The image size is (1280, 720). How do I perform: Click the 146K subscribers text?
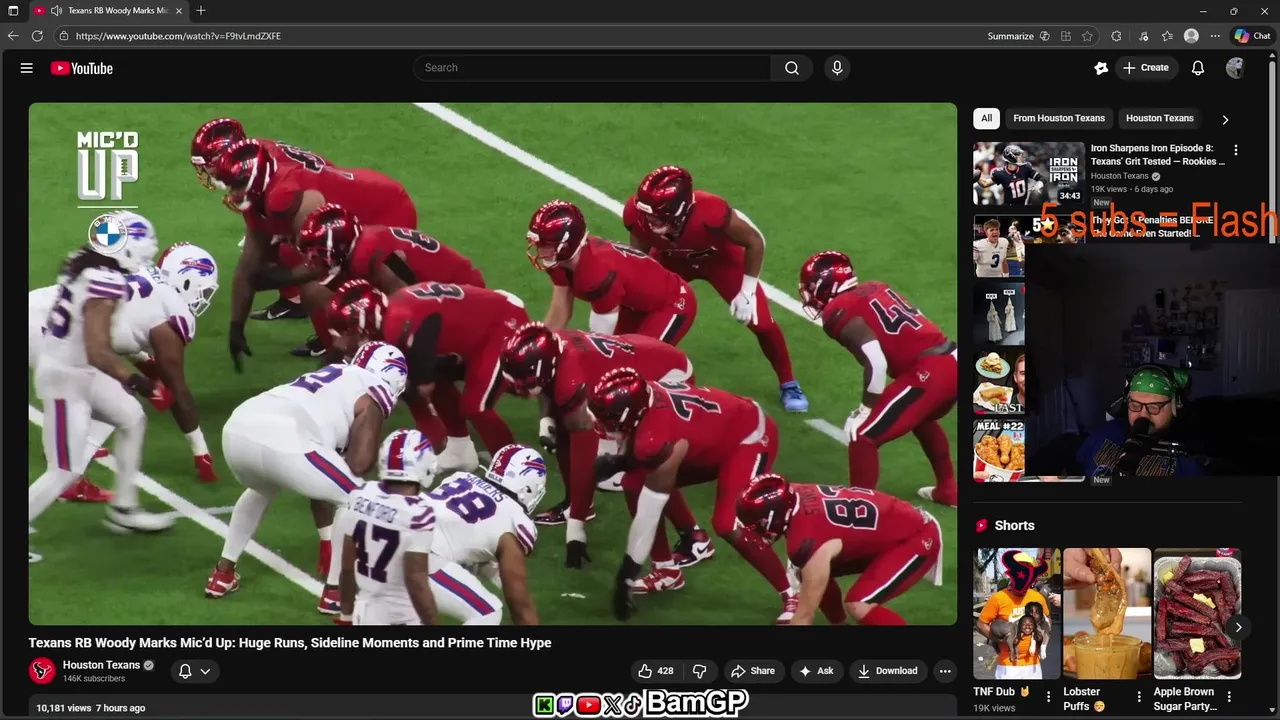pos(94,679)
